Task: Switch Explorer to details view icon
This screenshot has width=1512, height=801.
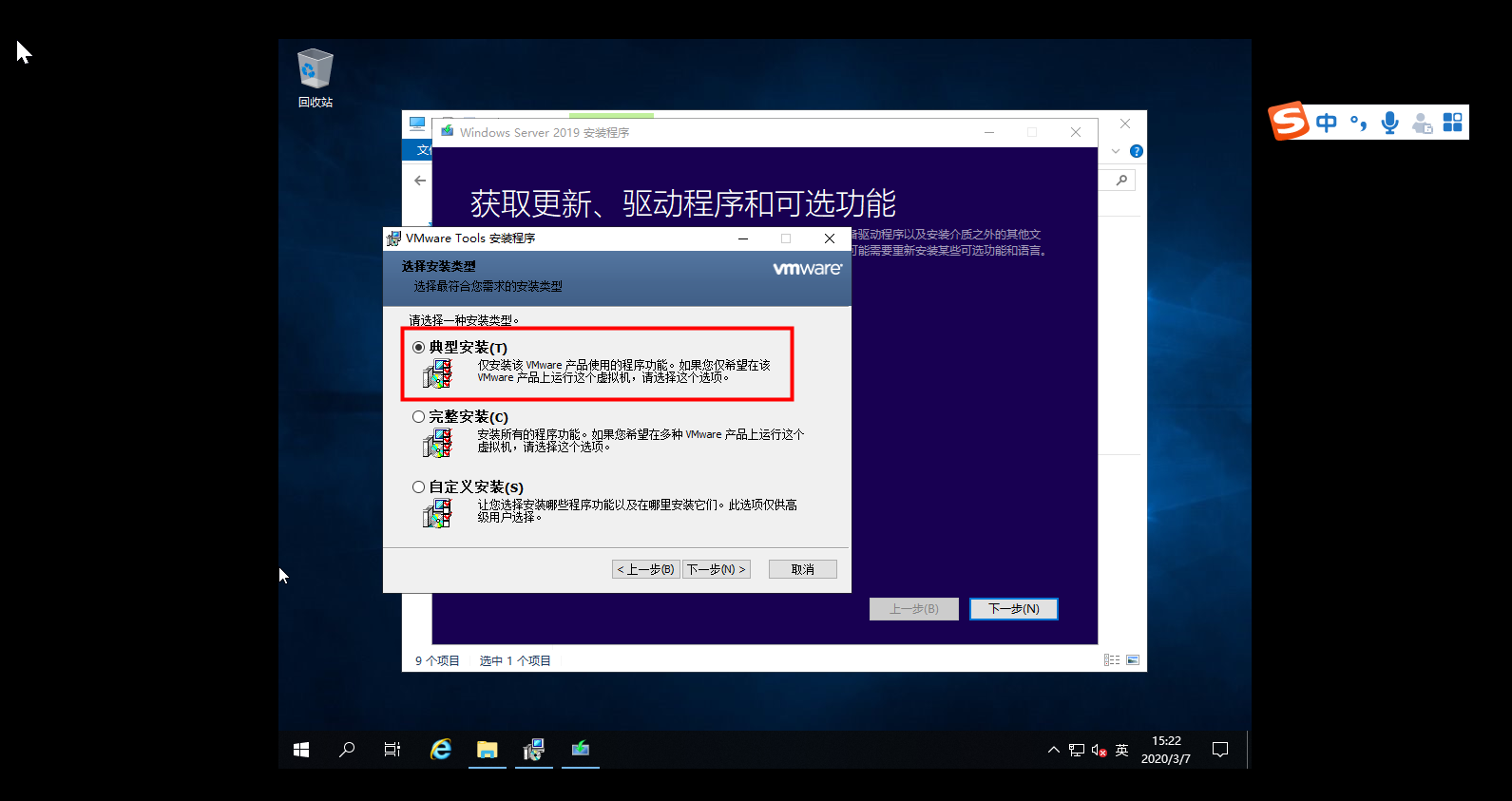Action: coord(1112,660)
